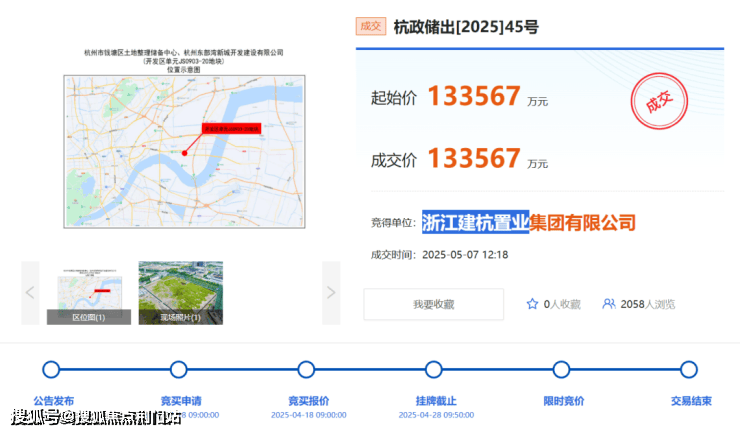Click the red parcel label on the map

point(231,129)
